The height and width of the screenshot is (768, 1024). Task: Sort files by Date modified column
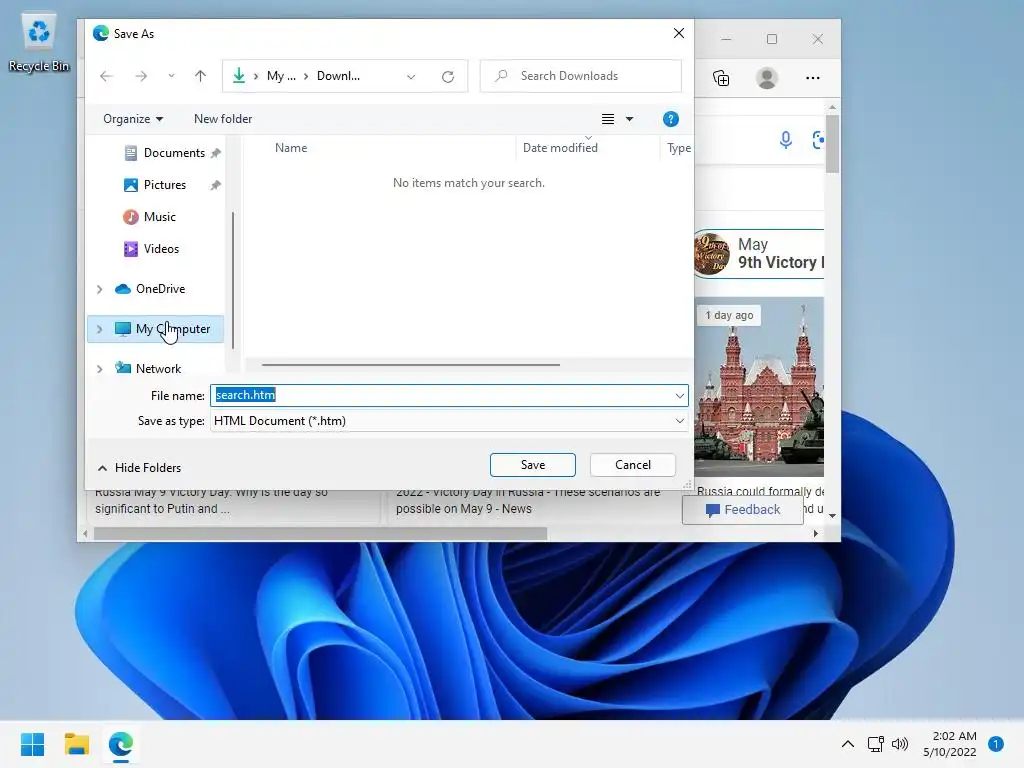click(x=560, y=148)
